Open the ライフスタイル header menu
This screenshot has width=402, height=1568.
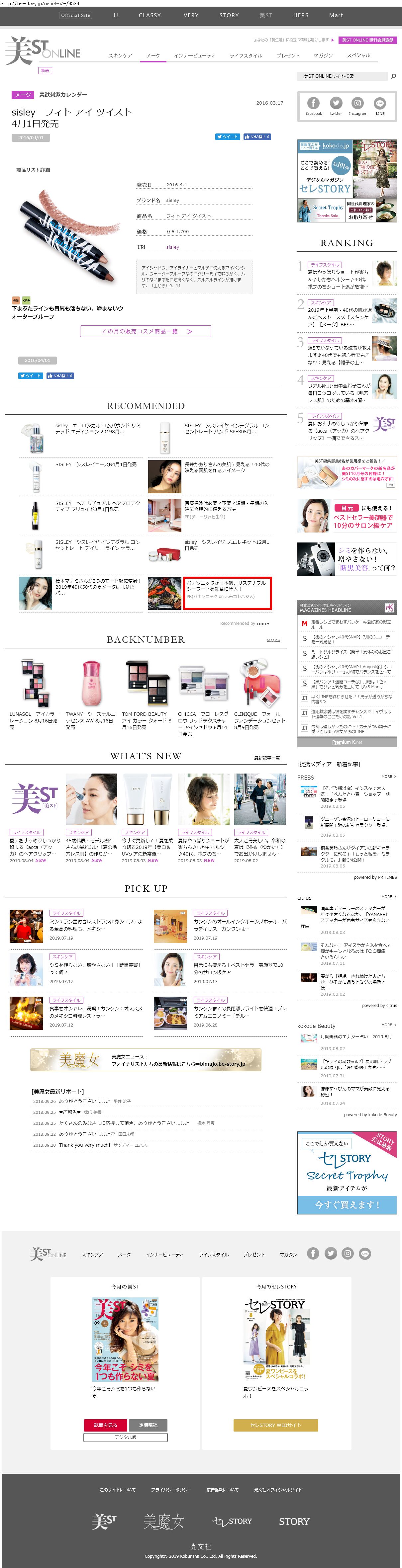tap(246, 55)
